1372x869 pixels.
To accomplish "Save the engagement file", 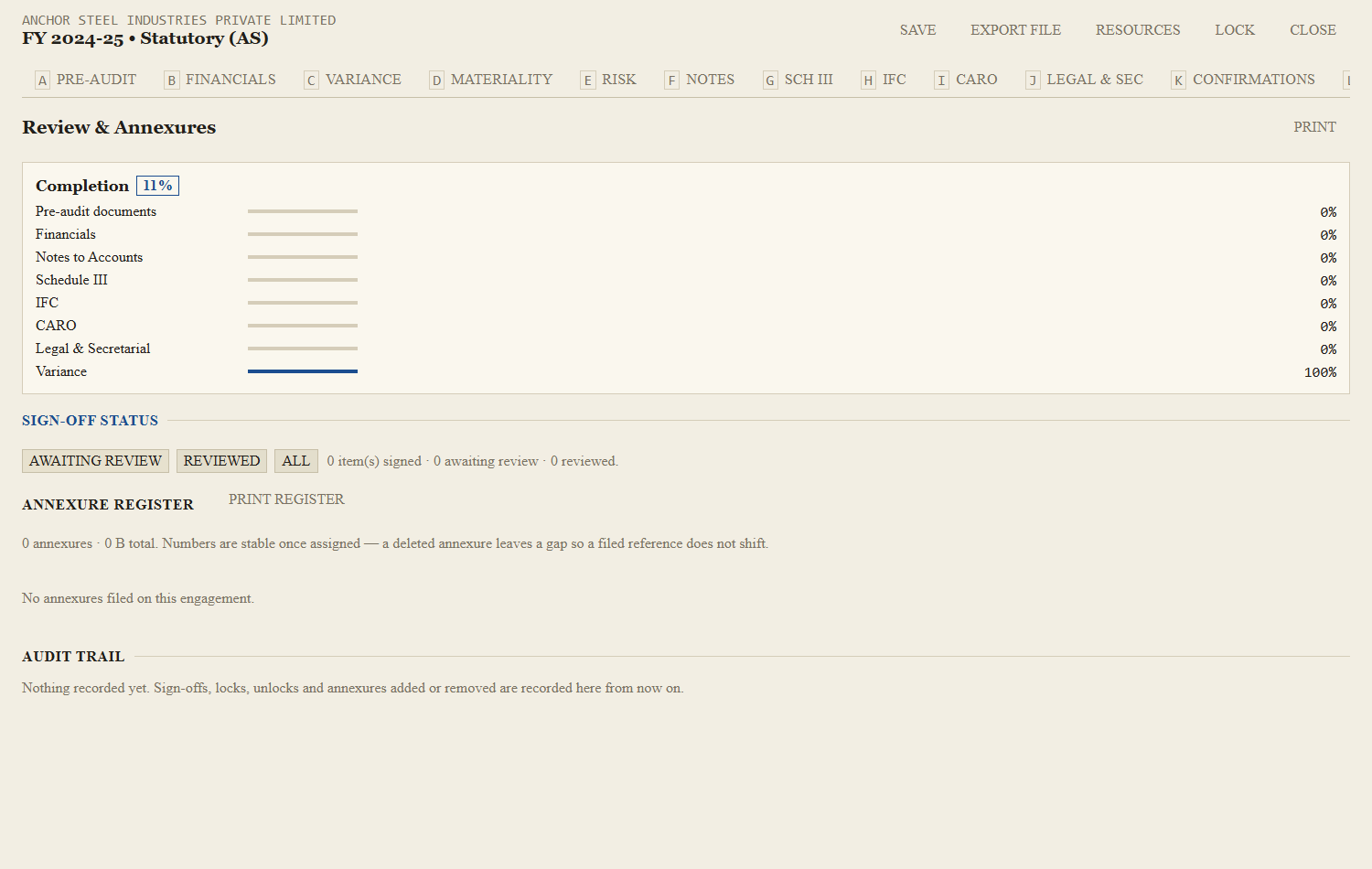I will point(917,30).
